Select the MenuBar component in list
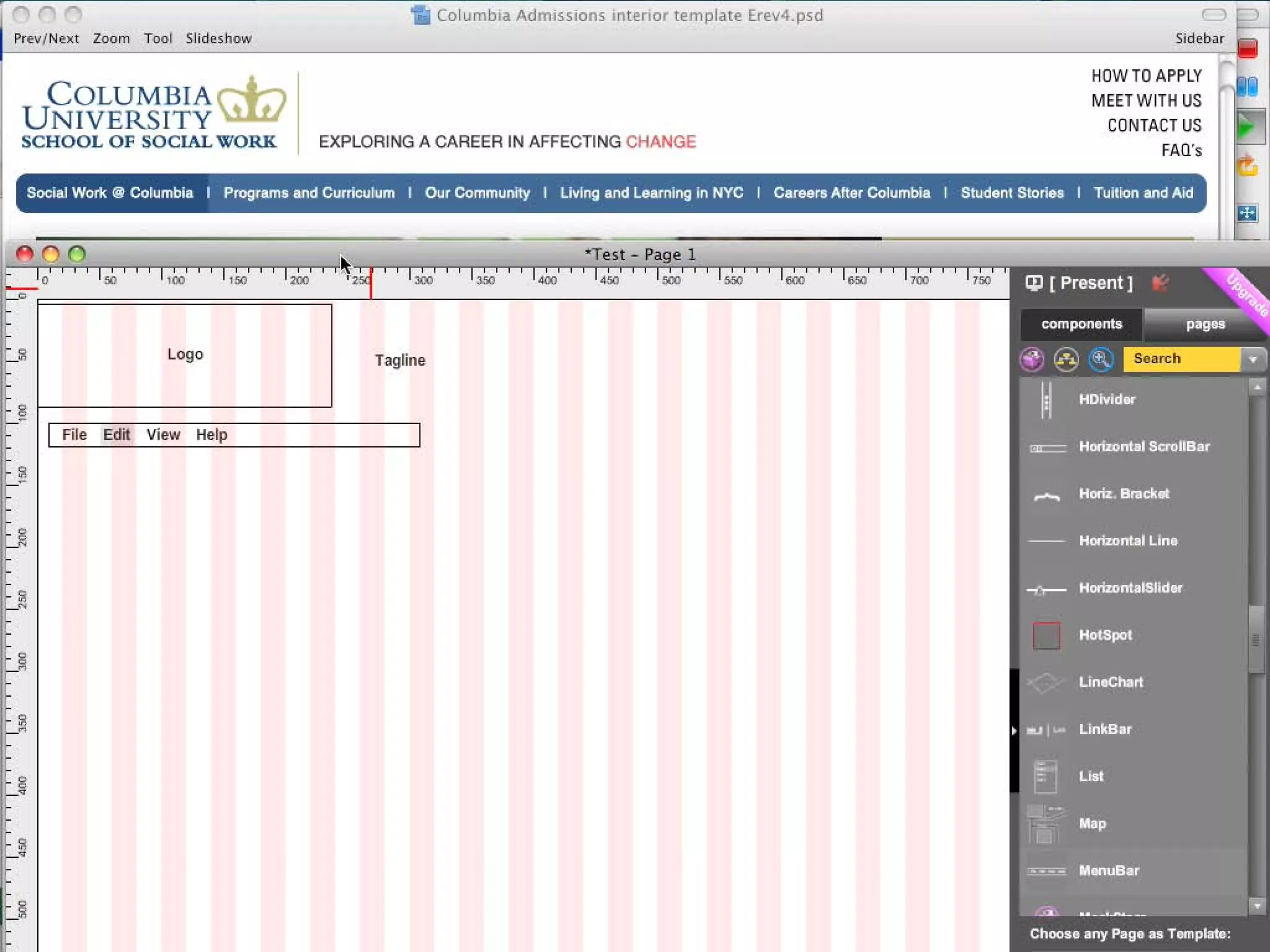Viewport: 1270px width, 952px height. (x=1109, y=870)
